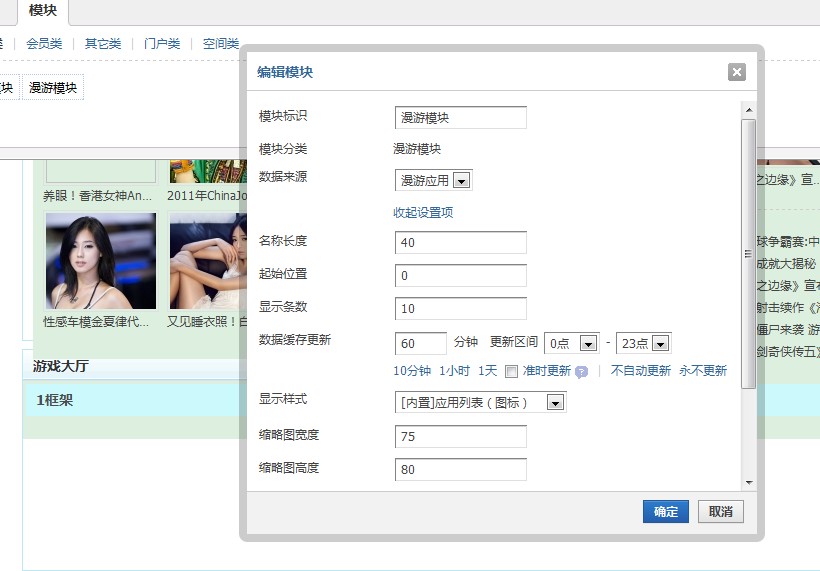Image resolution: width=820 pixels, height=571 pixels.
Task: Click the help icon beside 准时更新
Action: [x=581, y=372]
